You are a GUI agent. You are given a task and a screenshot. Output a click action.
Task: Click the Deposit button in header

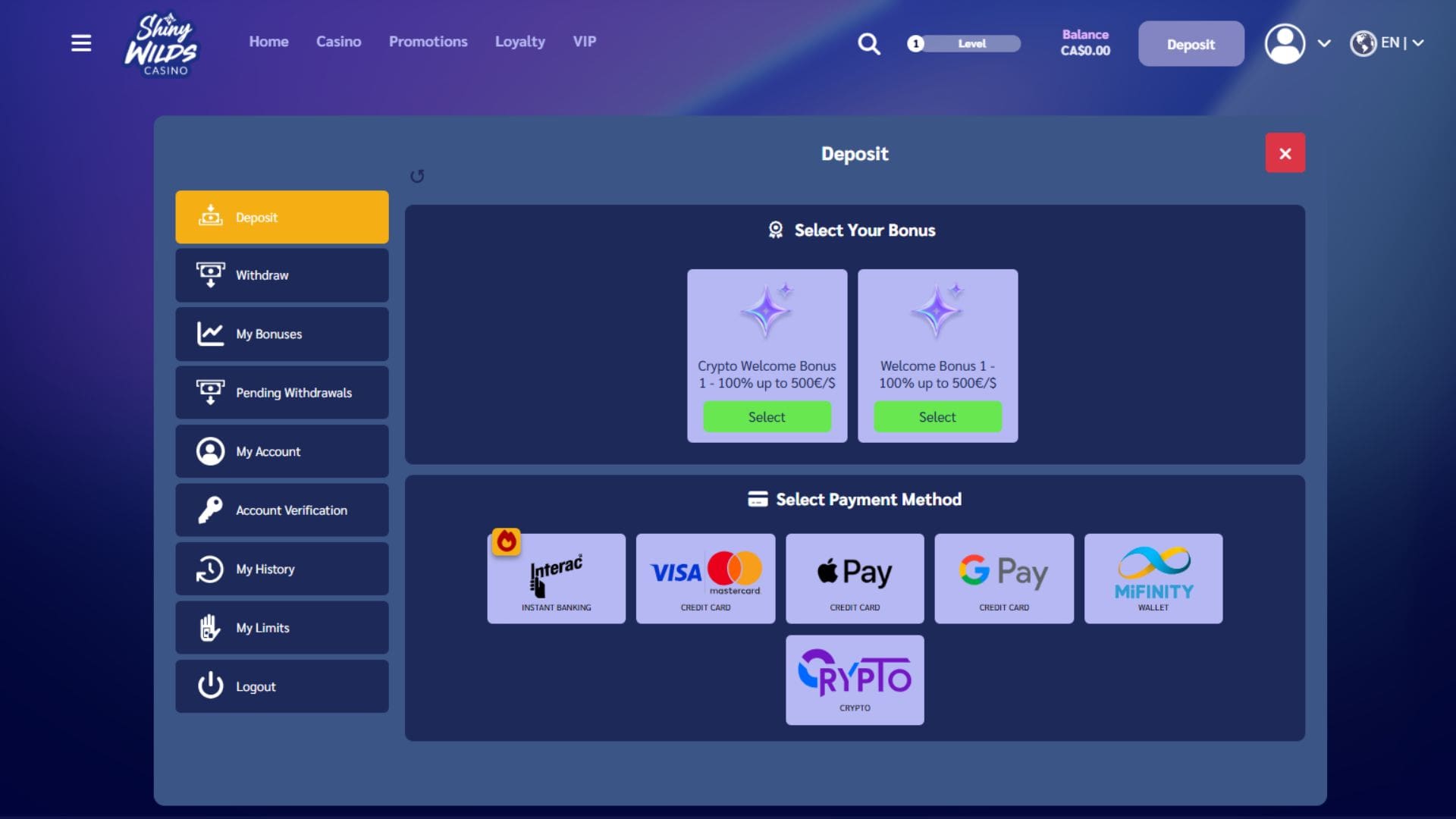point(1191,44)
